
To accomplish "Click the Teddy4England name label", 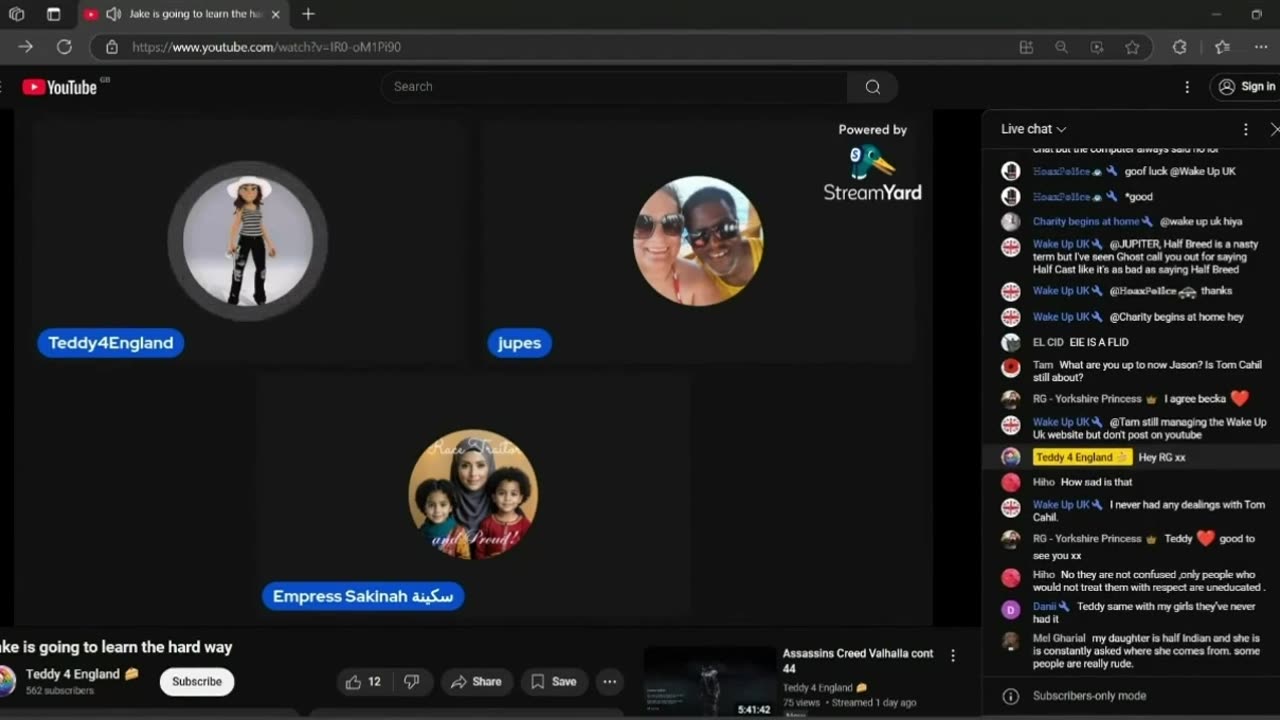I will click(111, 343).
